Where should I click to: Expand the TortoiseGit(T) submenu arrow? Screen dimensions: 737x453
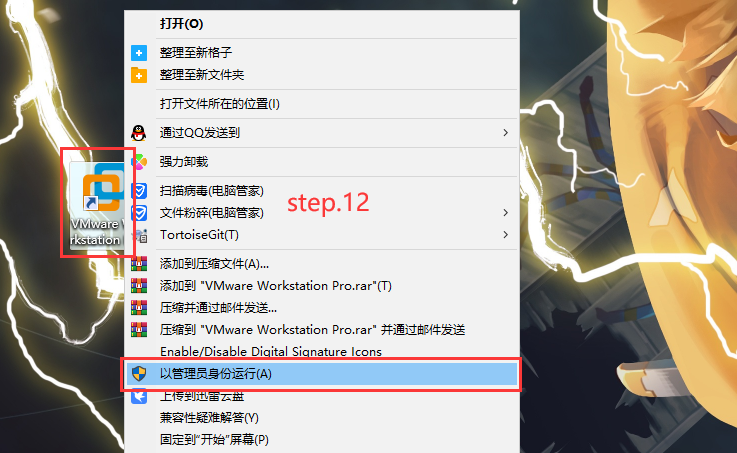coord(505,234)
